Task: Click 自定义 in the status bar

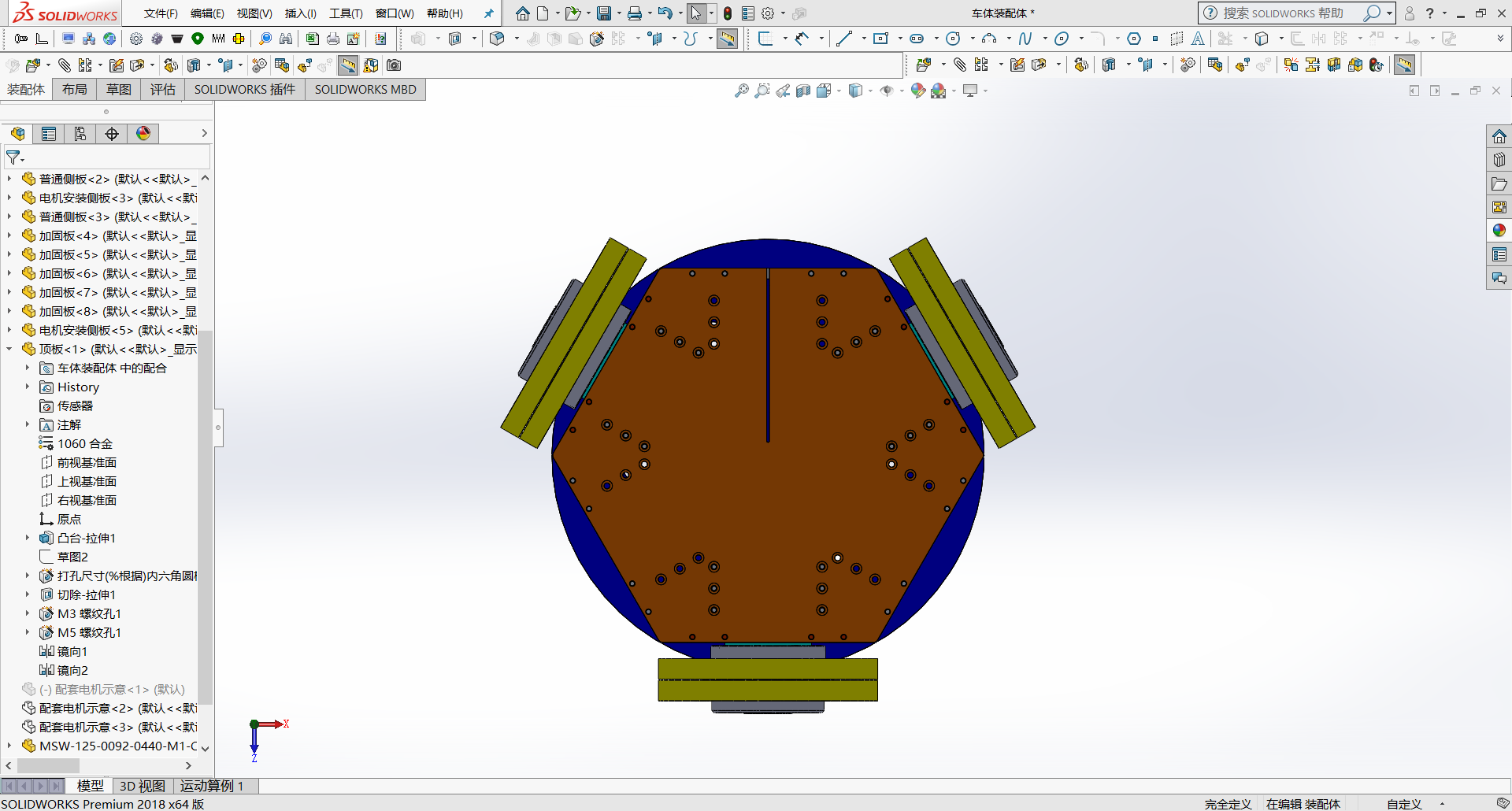Action: click(x=1403, y=804)
